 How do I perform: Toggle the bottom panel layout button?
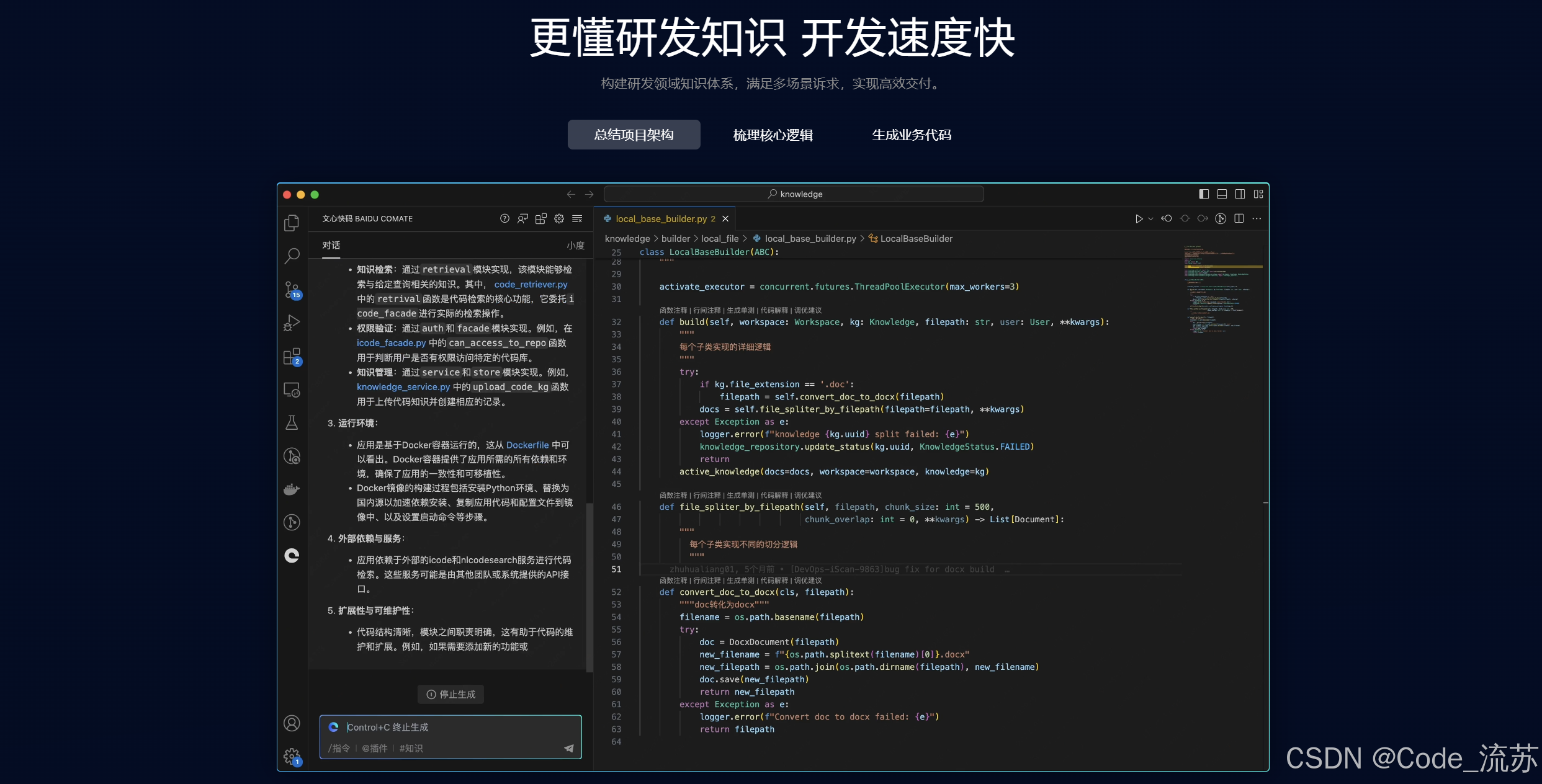1222,194
